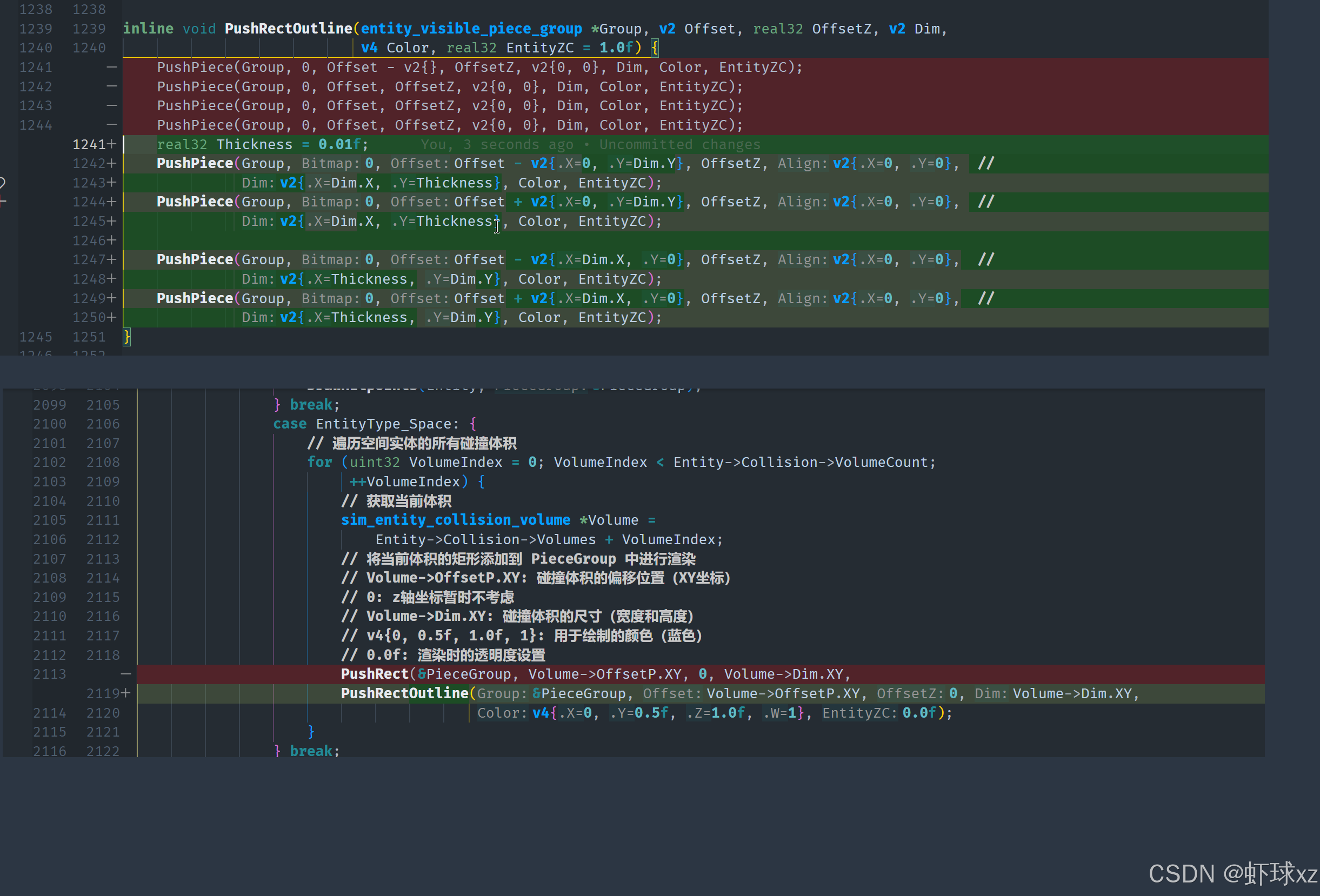Click the minus marker beside deleted line 2113
The image size is (1320, 896).
point(126,674)
